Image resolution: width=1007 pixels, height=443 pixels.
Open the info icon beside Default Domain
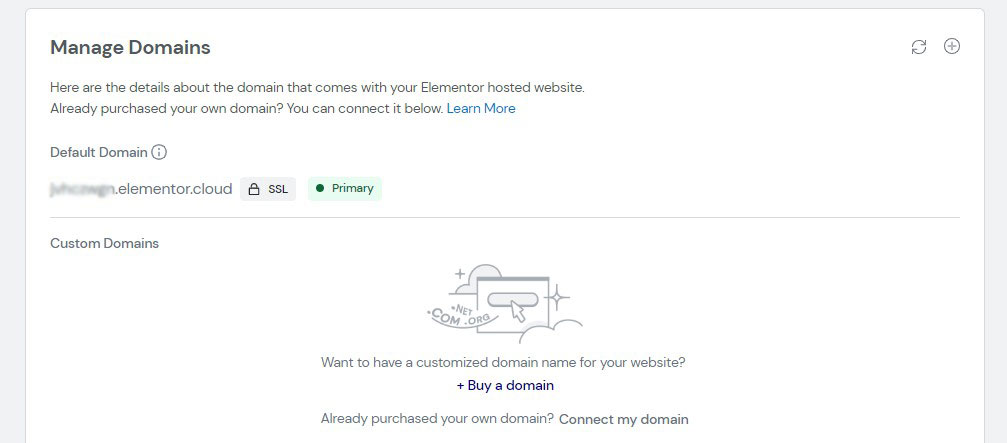[x=159, y=152]
